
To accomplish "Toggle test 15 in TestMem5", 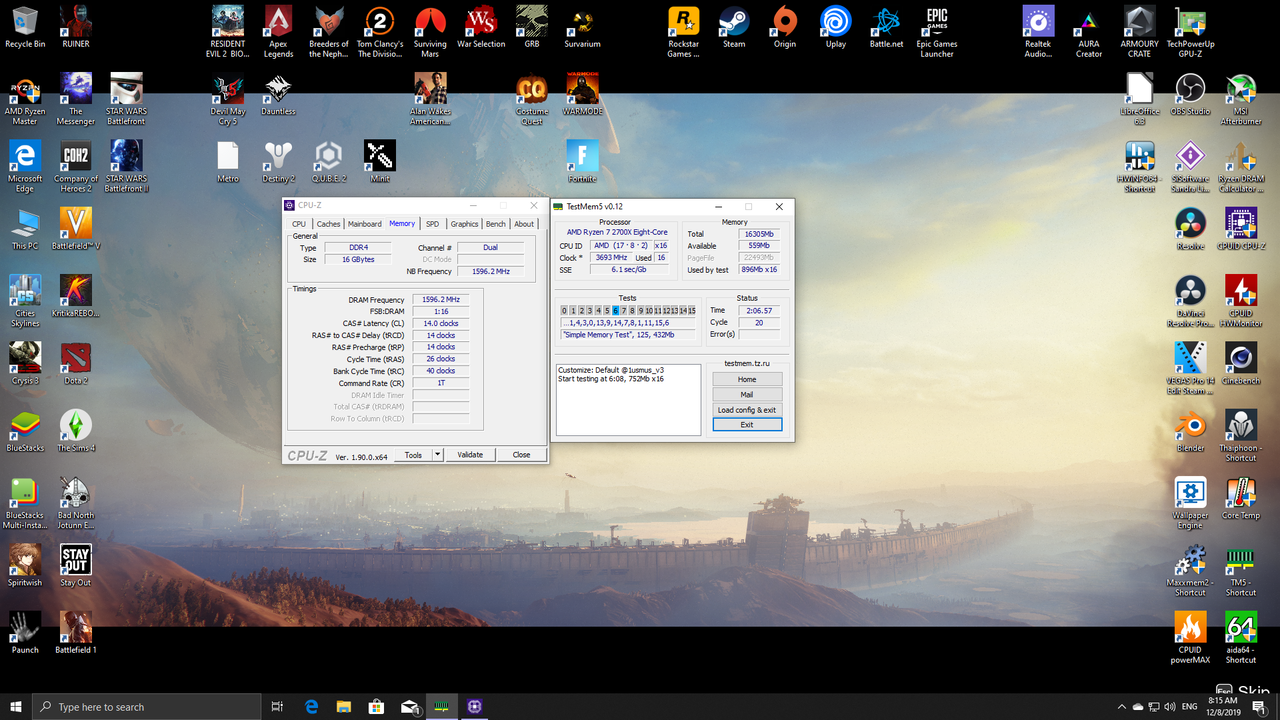I will pyautogui.click(x=692, y=310).
